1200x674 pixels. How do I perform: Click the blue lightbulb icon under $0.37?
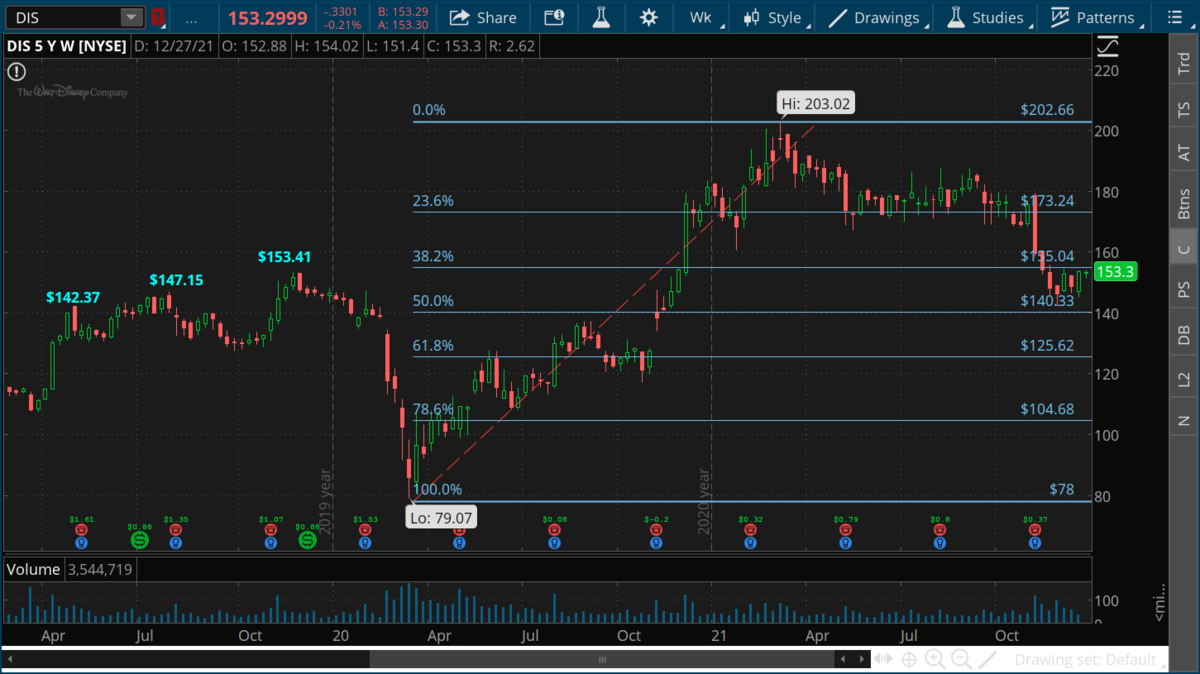tap(1036, 542)
